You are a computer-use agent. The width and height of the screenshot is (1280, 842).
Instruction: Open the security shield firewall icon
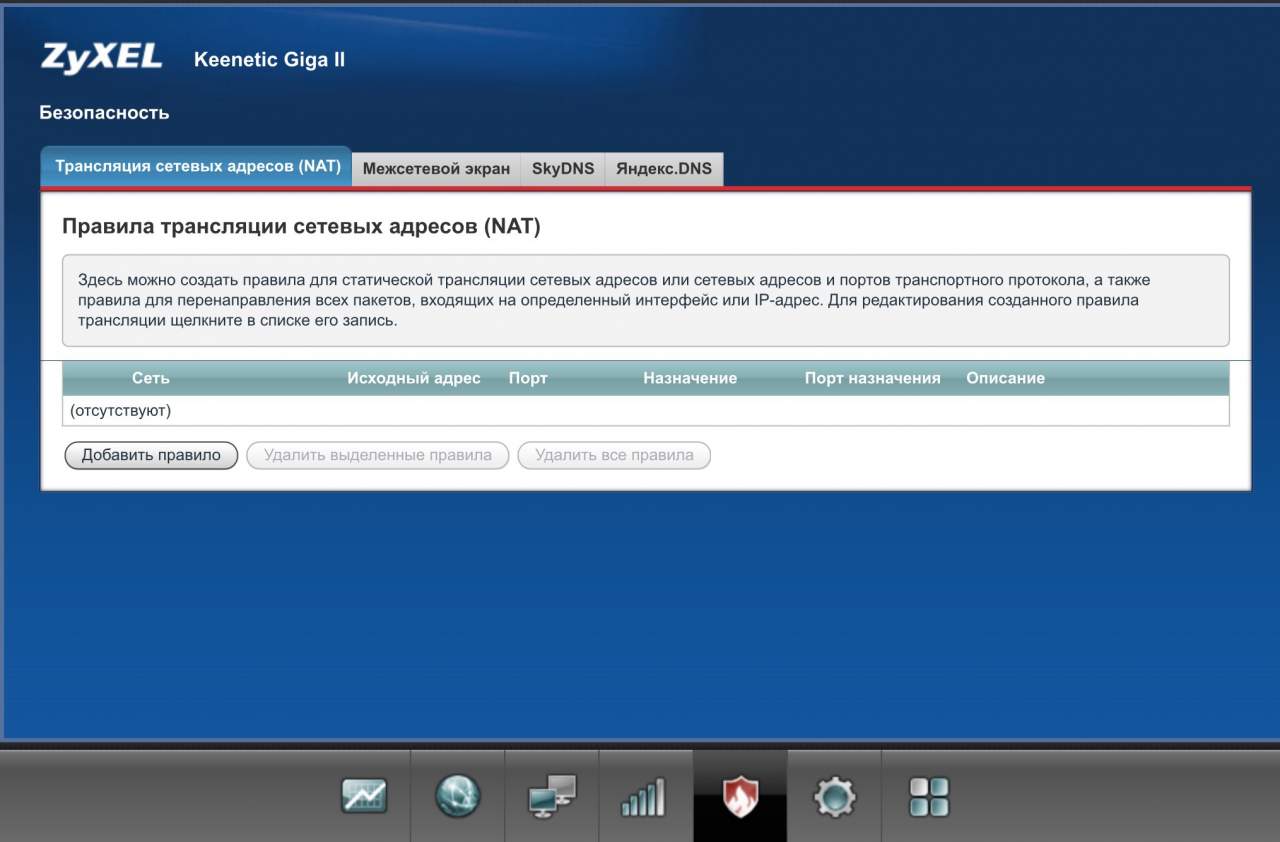click(740, 797)
